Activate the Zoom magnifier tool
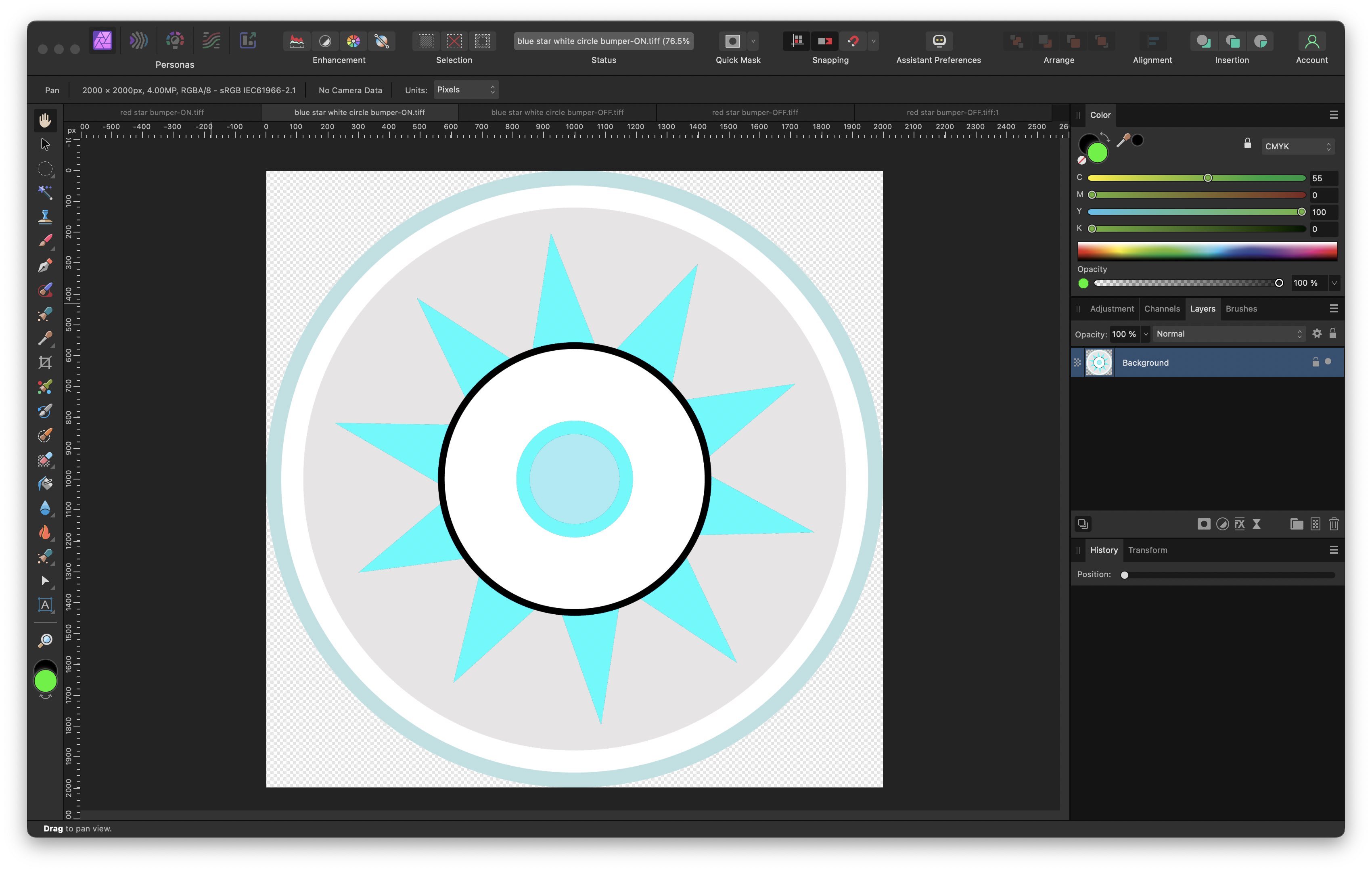 pos(45,641)
